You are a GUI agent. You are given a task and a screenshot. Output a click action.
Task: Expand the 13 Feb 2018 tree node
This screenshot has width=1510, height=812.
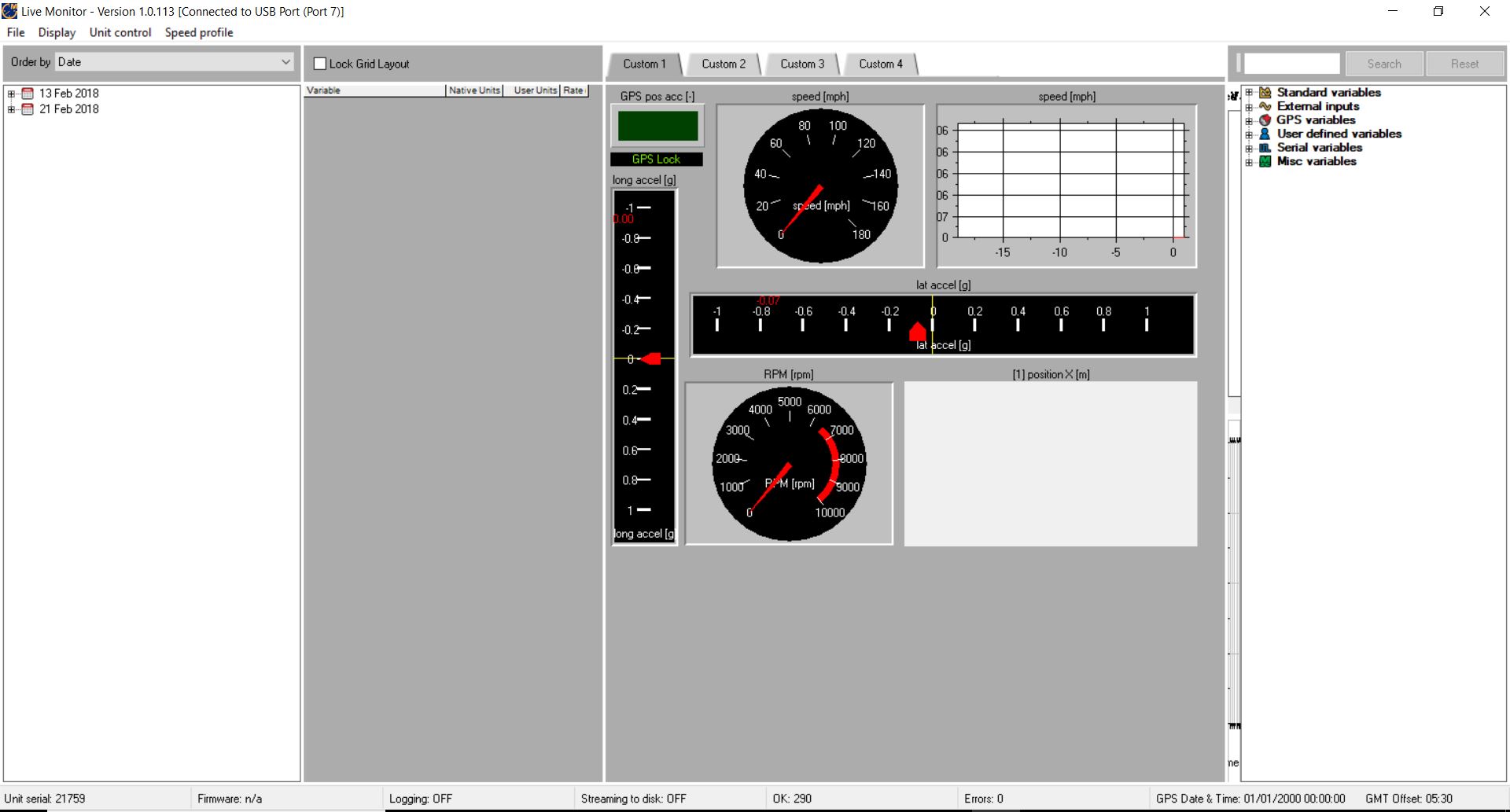(x=11, y=94)
